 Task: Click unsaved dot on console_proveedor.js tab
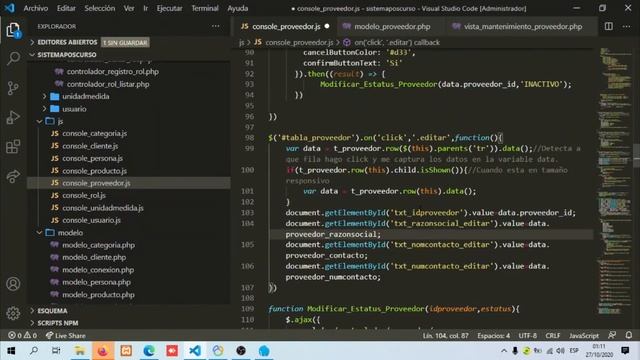[327, 27]
